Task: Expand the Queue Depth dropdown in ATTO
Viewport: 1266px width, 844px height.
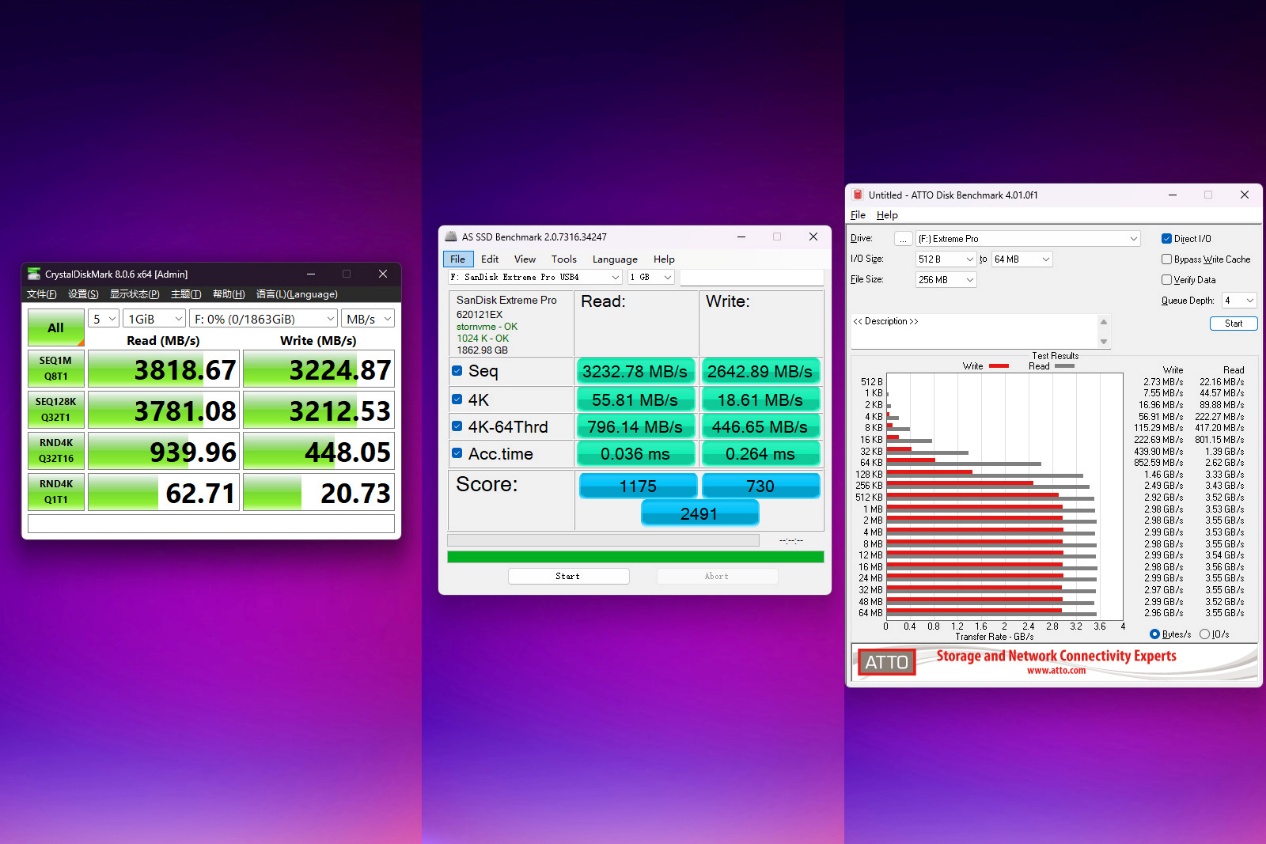Action: (x=1238, y=300)
